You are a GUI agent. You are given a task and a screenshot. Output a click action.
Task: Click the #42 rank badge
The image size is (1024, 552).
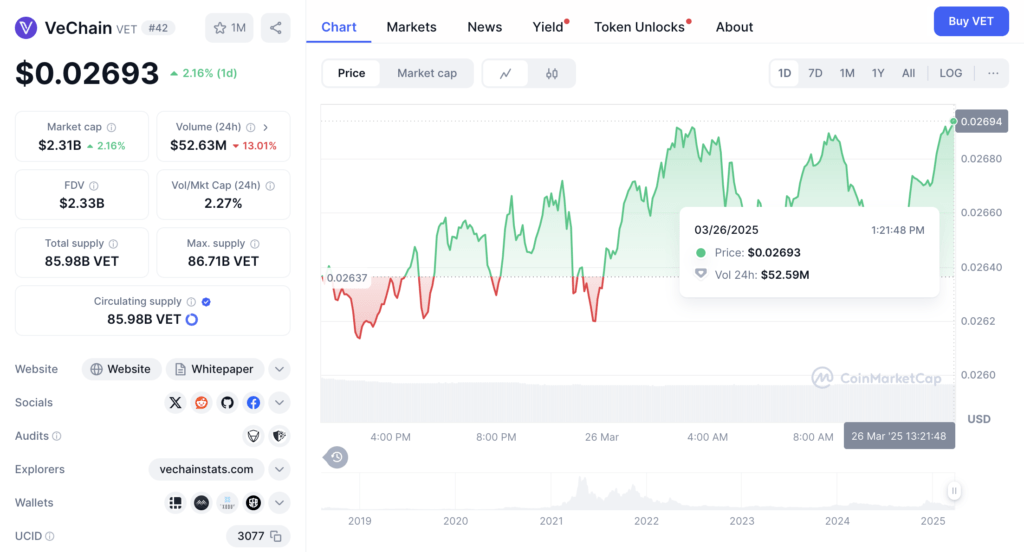click(x=158, y=28)
